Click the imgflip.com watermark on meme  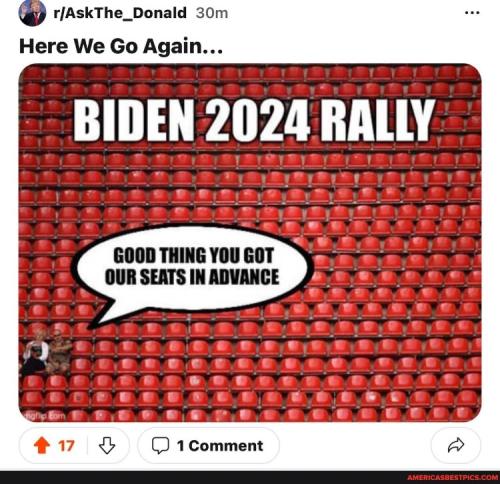coord(45,415)
